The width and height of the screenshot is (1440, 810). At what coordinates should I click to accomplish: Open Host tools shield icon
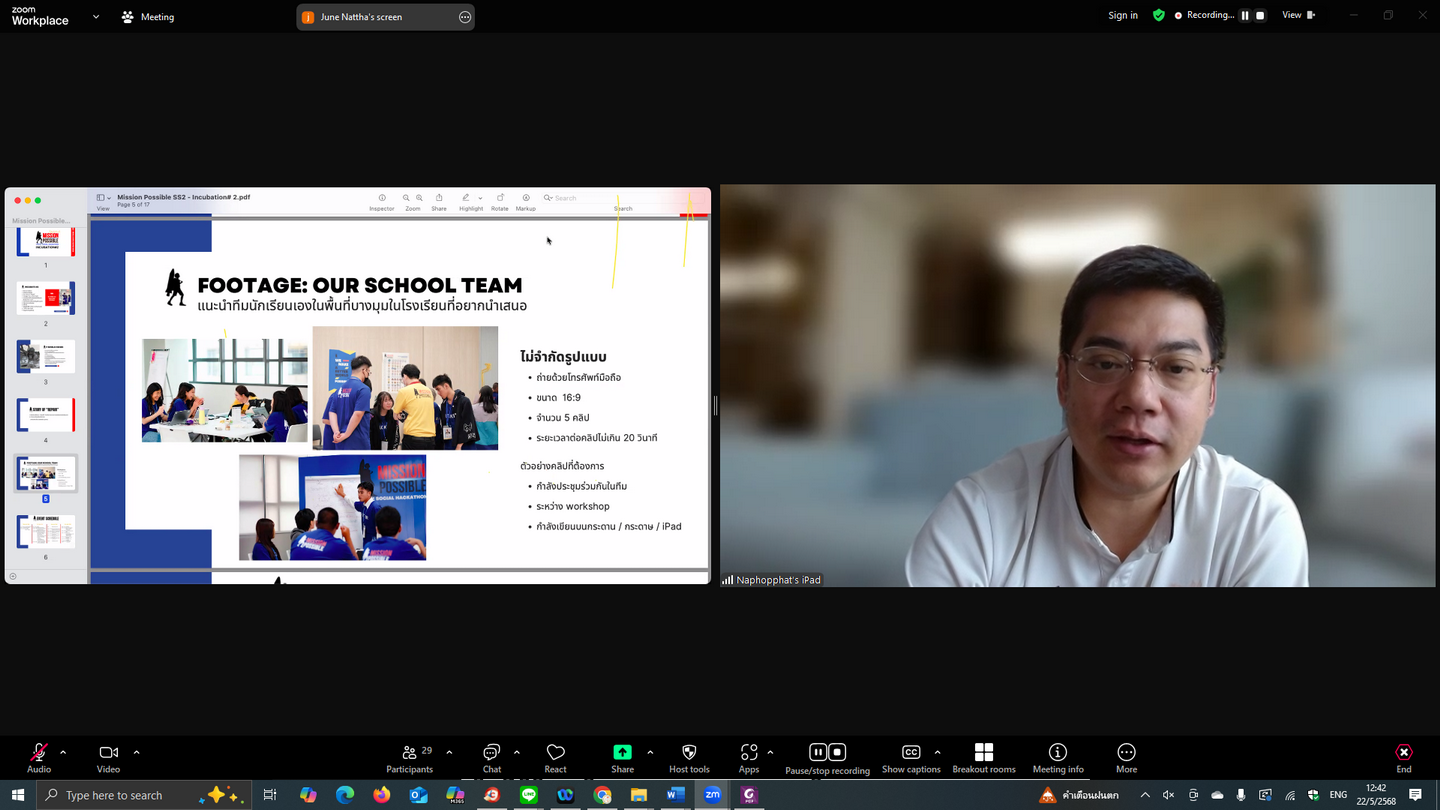(689, 757)
